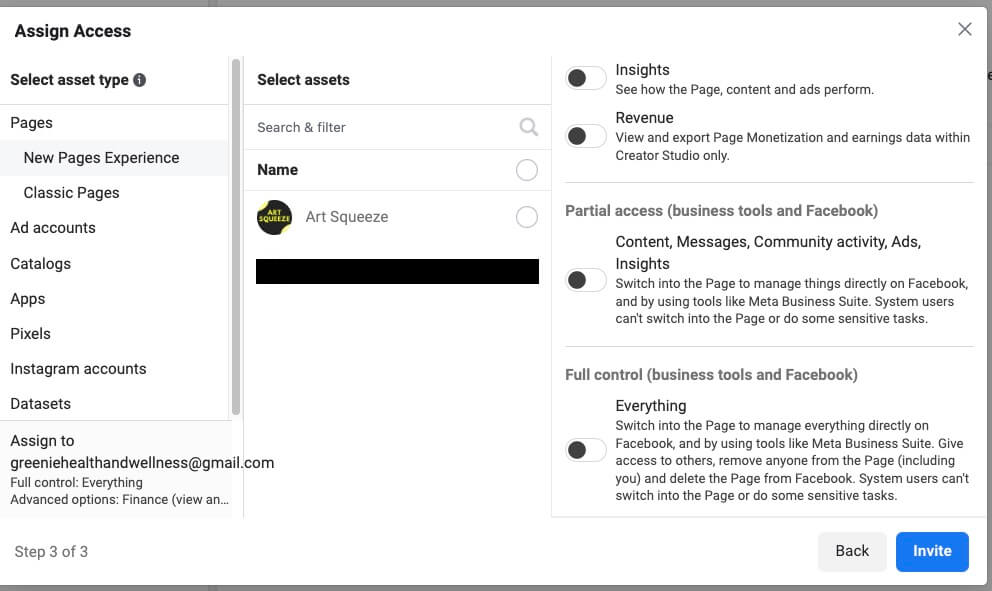Choose Datasets asset type
The image size is (992, 591).
pos(114,403)
